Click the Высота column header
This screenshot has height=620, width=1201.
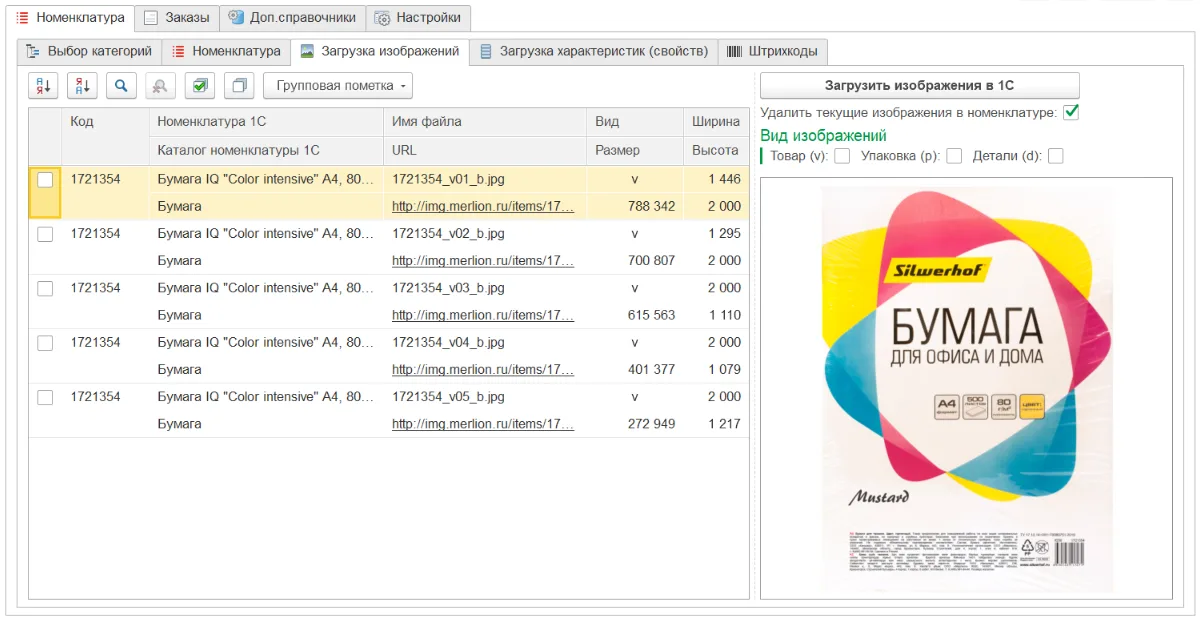click(x=716, y=150)
